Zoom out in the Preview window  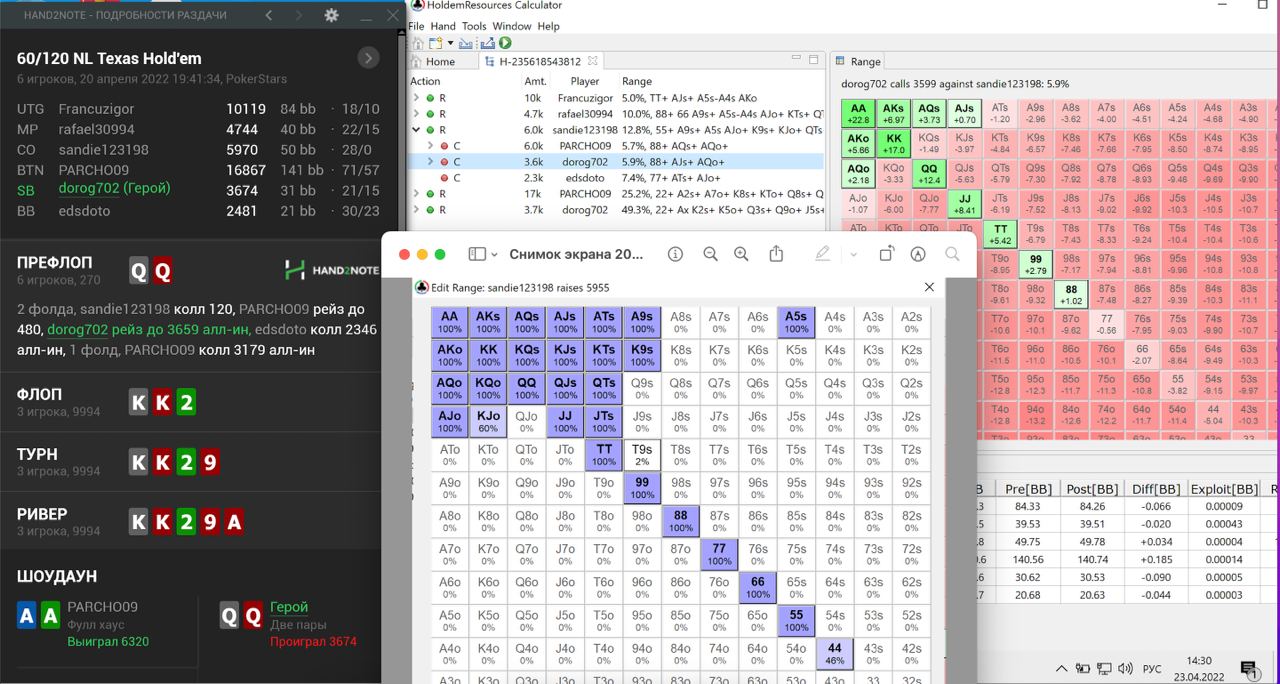[710, 254]
